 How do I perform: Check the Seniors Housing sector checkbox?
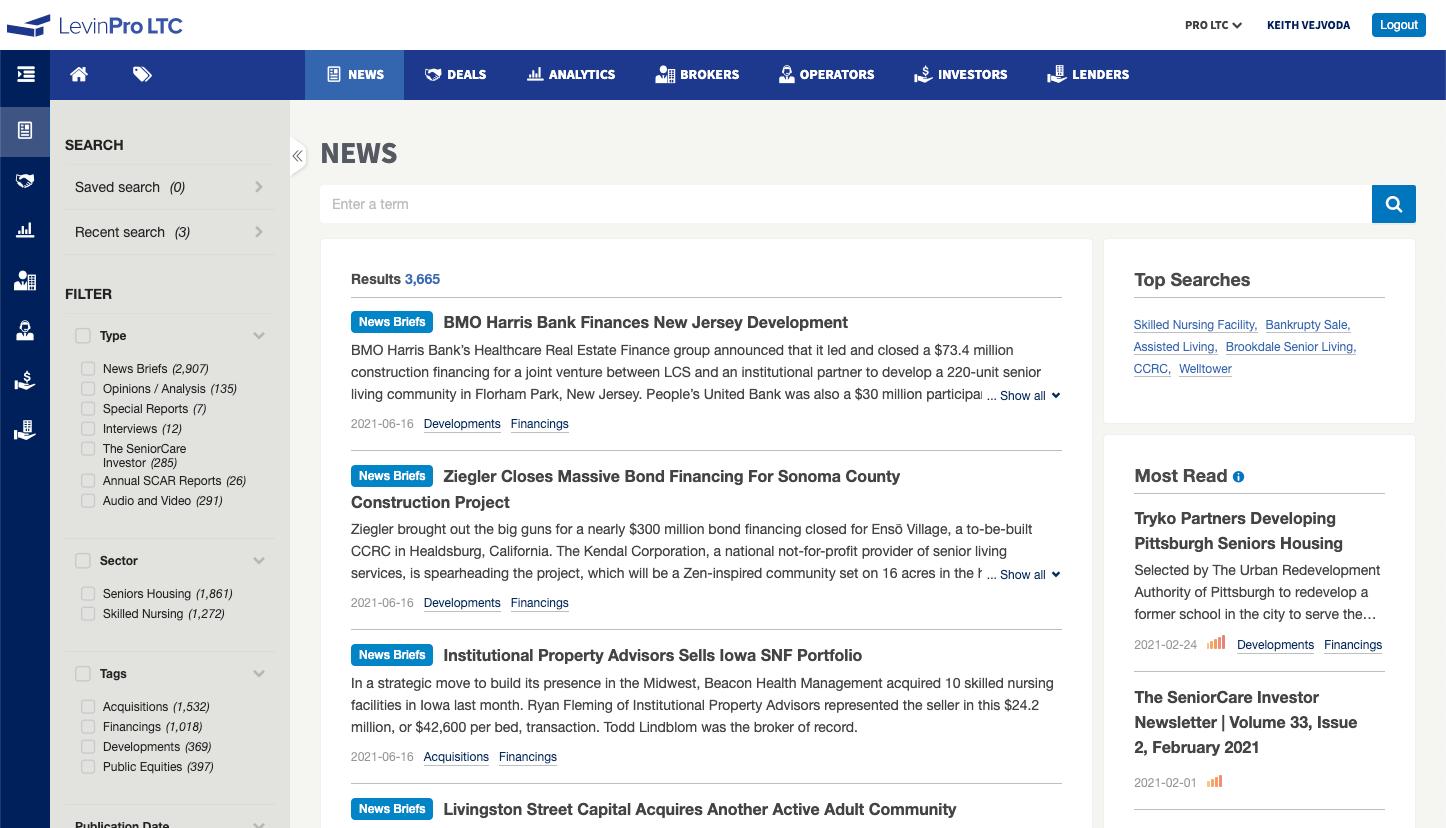pos(88,594)
